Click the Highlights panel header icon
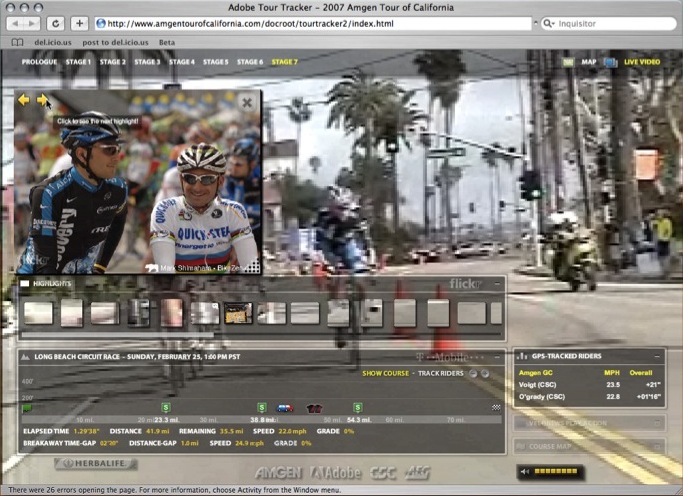683x496 pixels. click(x=24, y=283)
